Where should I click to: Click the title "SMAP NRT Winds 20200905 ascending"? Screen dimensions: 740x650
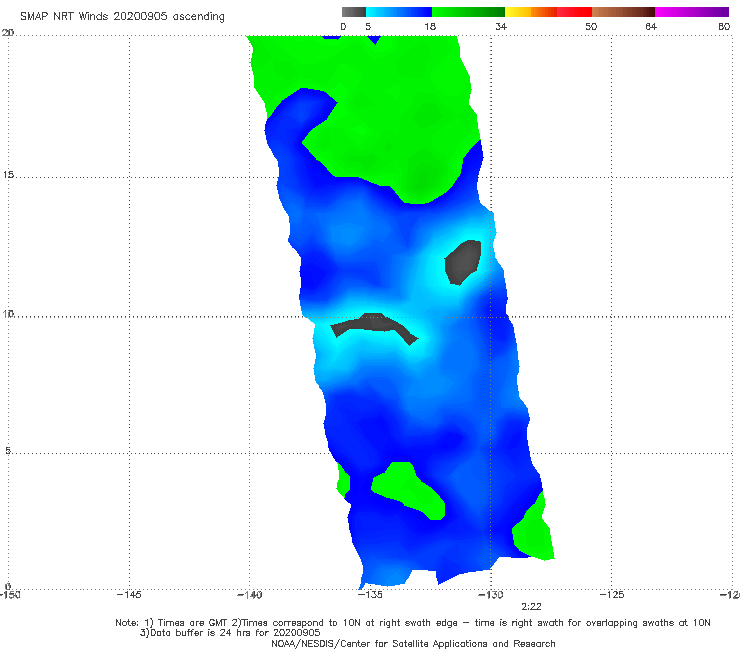click(122, 17)
